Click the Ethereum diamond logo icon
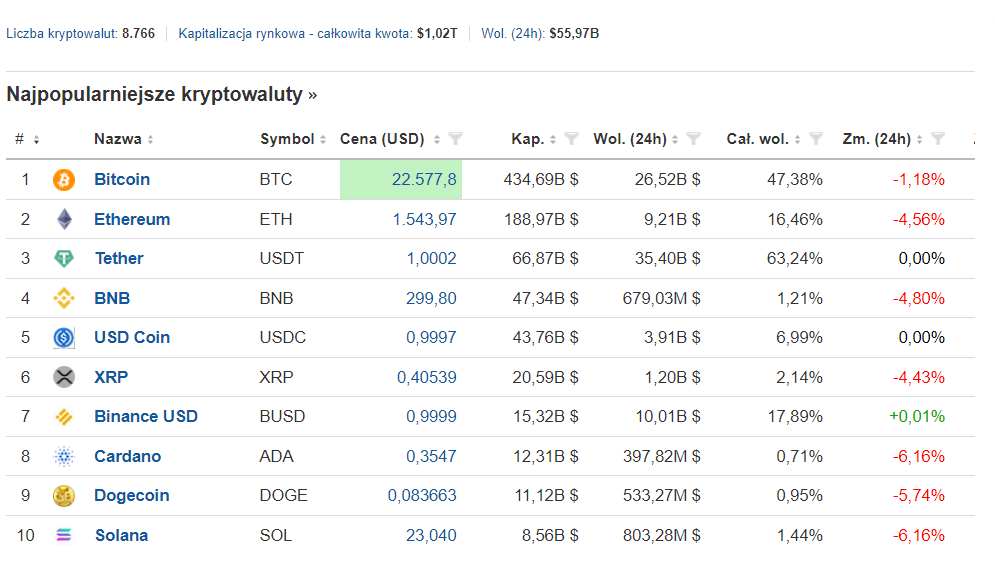The width and height of the screenshot is (995, 579). tap(64, 219)
